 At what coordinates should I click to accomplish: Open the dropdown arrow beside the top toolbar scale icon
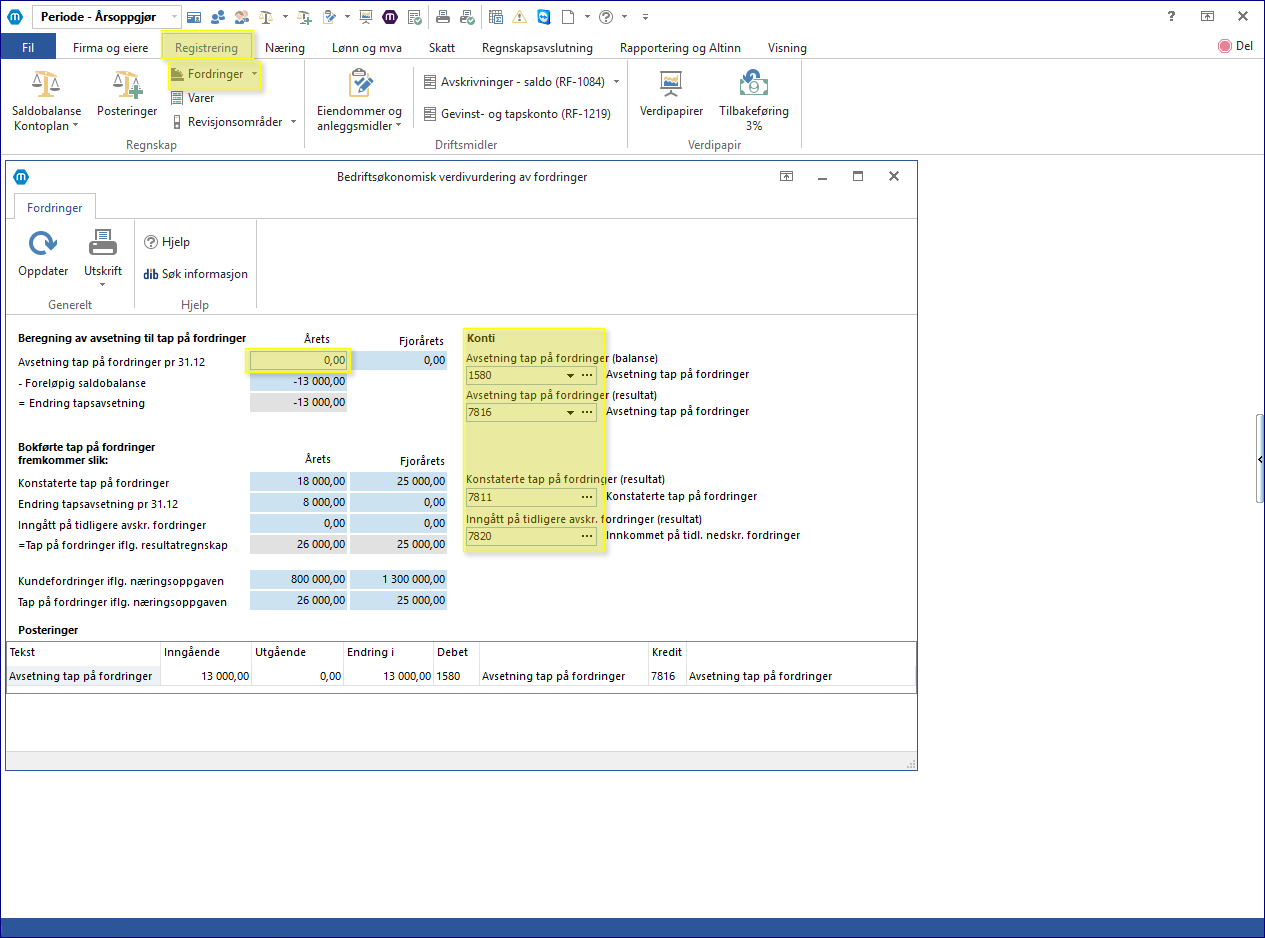pyautogui.click(x=284, y=17)
